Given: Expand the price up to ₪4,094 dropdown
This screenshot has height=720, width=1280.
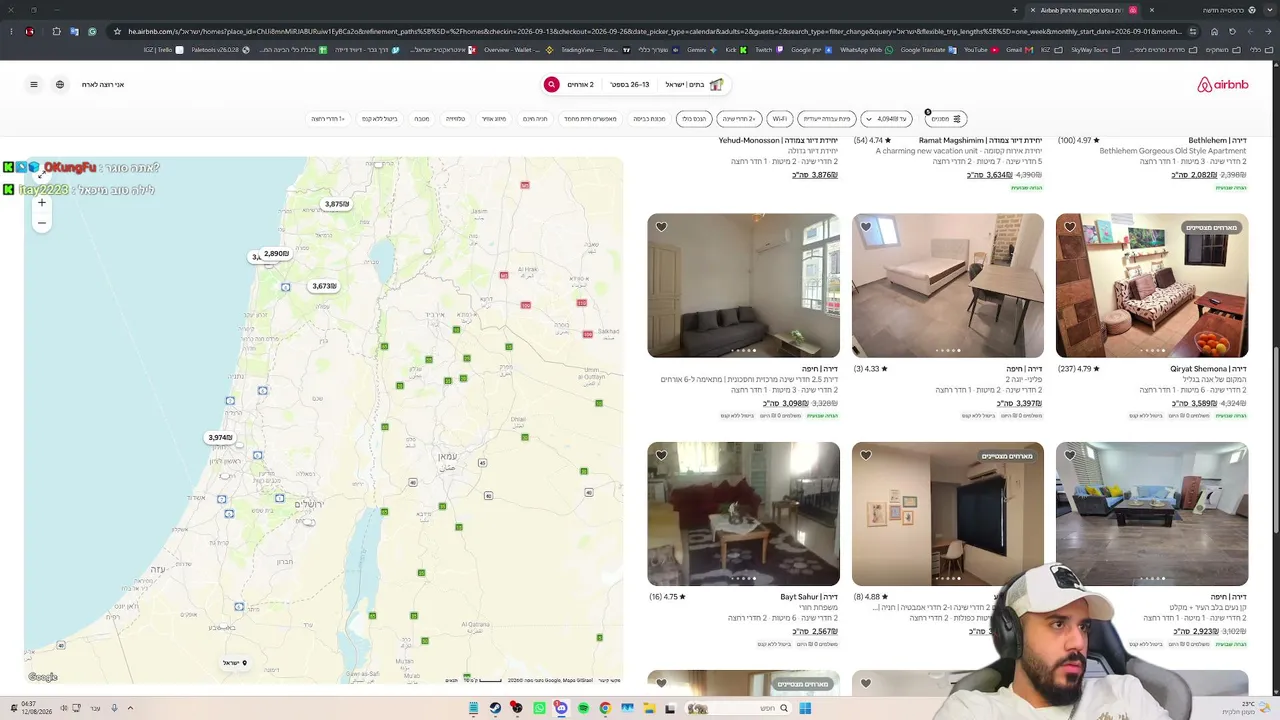Looking at the screenshot, I should point(887,119).
